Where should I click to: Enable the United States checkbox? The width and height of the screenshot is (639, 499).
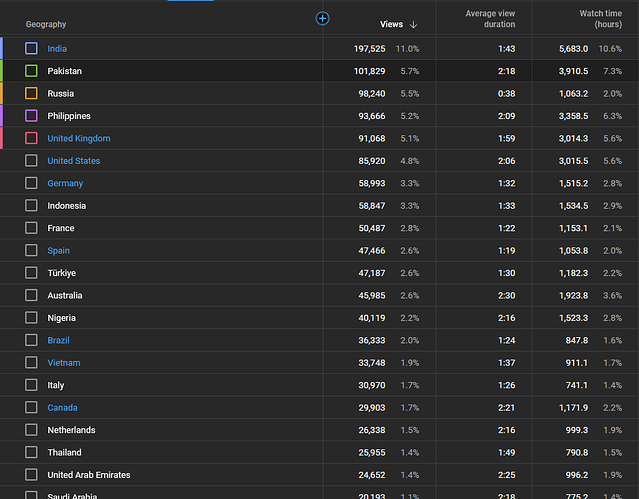pyautogui.click(x=31, y=161)
